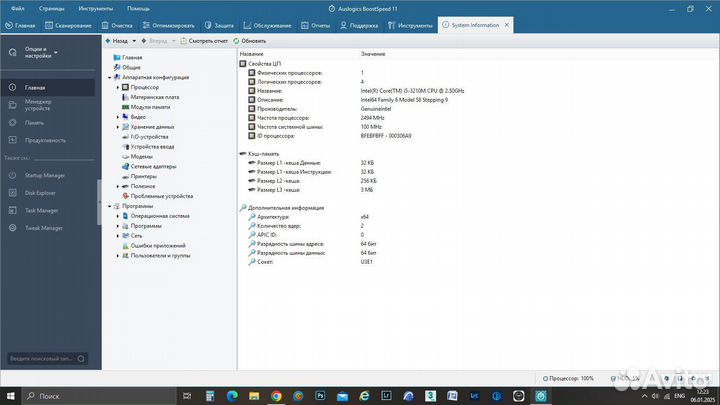Expand Пользователи и группы tree node
Image resolution: width=720 pixels, height=405 pixels.
pyautogui.click(x=118, y=255)
